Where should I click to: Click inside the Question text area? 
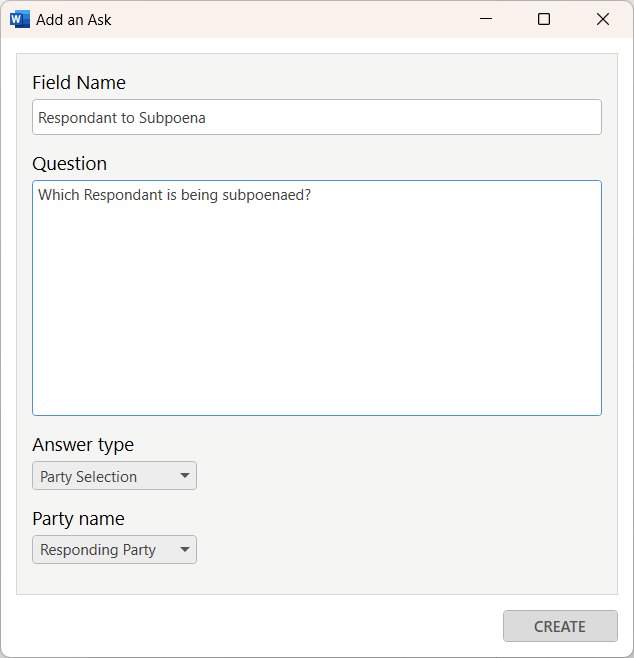click(x=317, y=298)
